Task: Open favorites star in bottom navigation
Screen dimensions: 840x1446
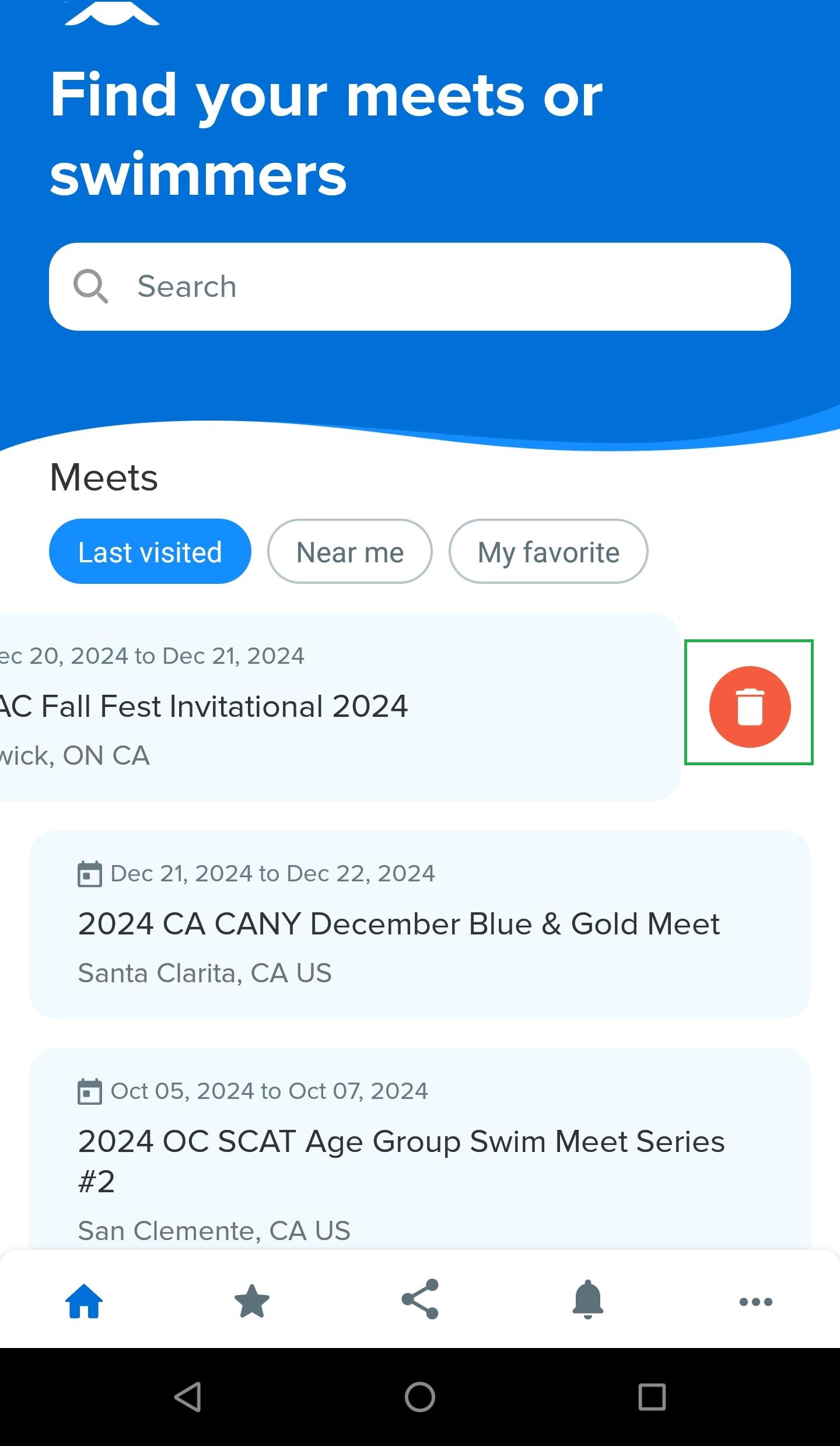Action: [252, 1301]
